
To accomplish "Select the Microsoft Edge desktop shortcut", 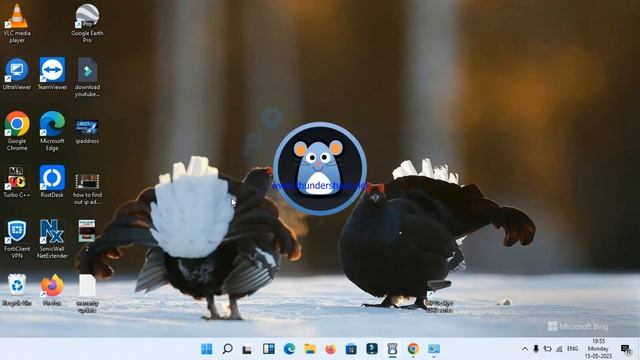I will 52,131.
